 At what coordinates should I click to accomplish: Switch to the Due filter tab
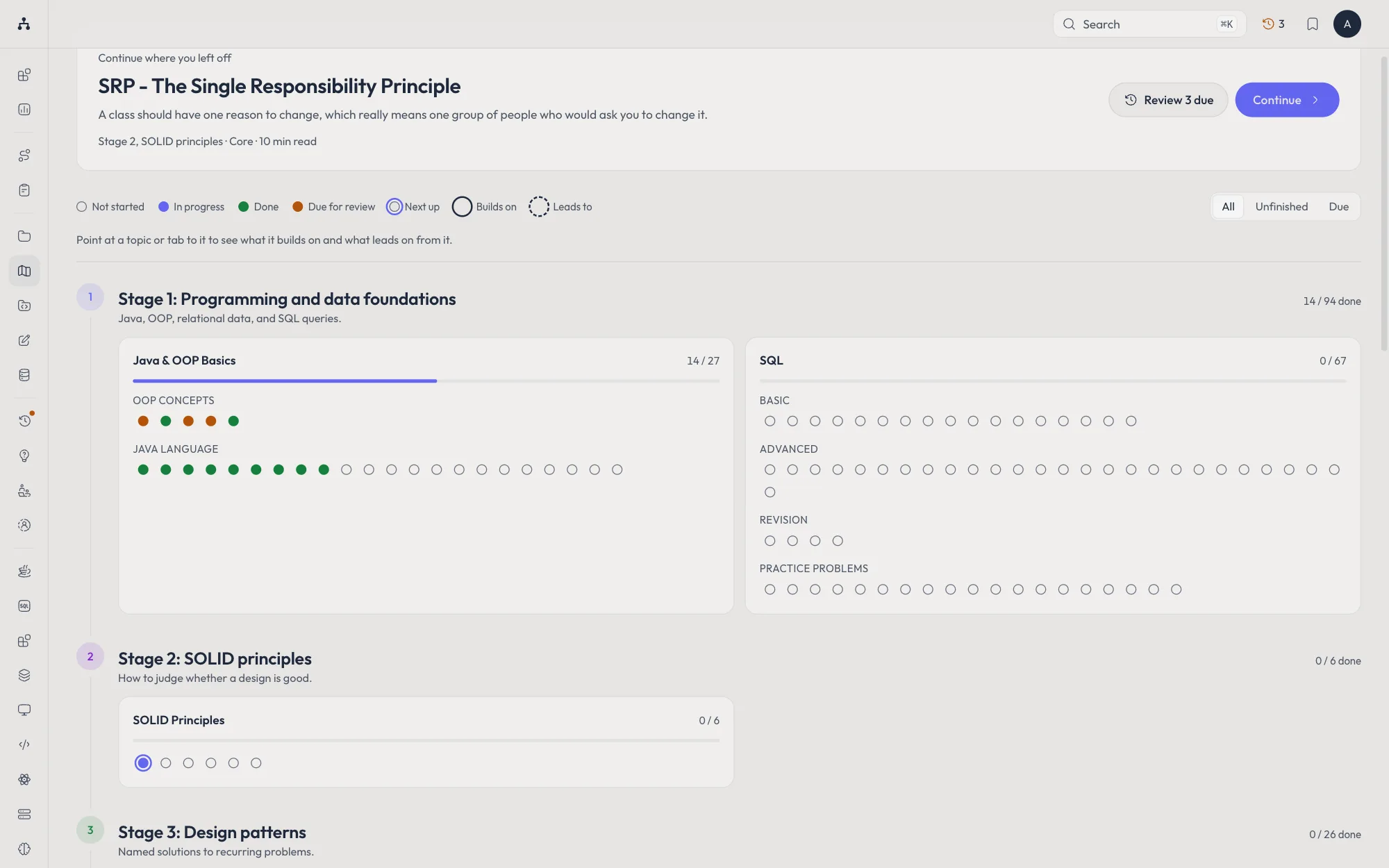[x=1338, y=207]
